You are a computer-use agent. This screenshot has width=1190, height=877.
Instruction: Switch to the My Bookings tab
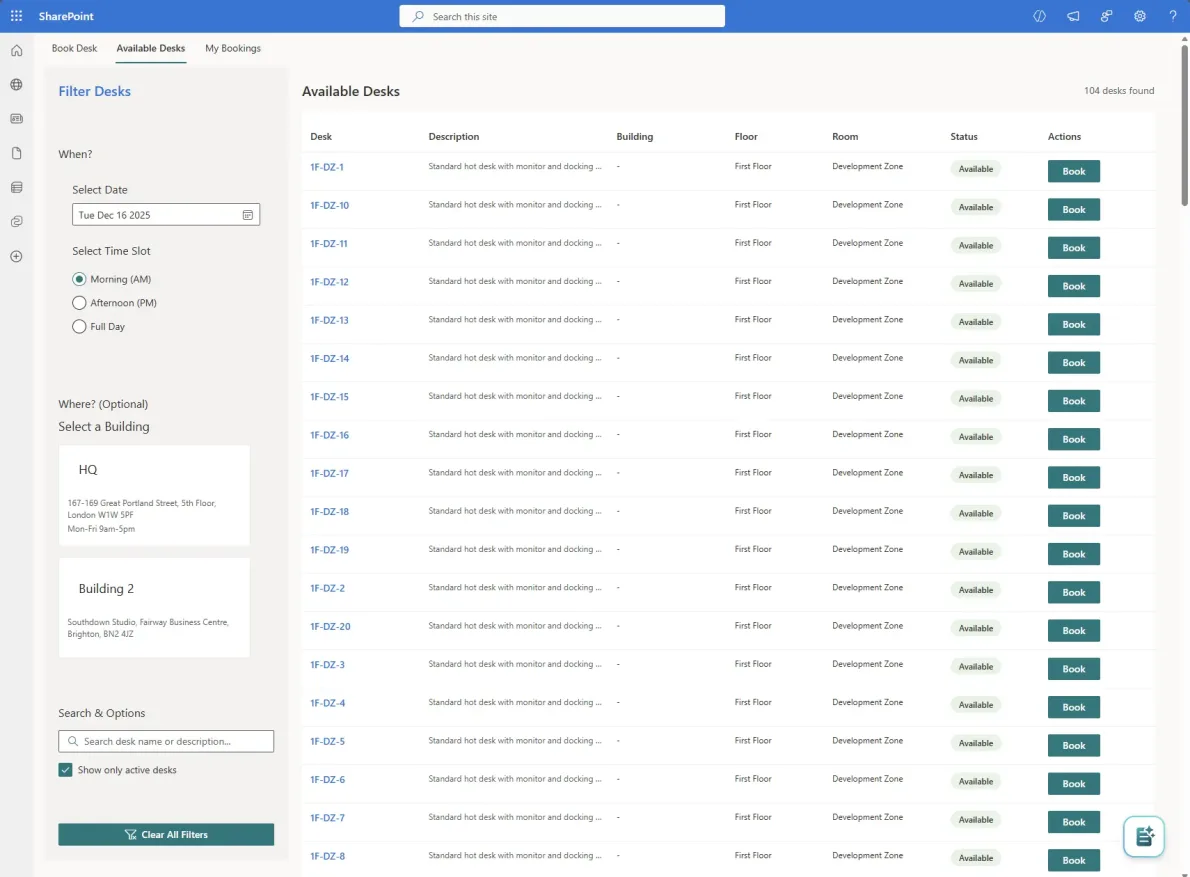(232, 47)
